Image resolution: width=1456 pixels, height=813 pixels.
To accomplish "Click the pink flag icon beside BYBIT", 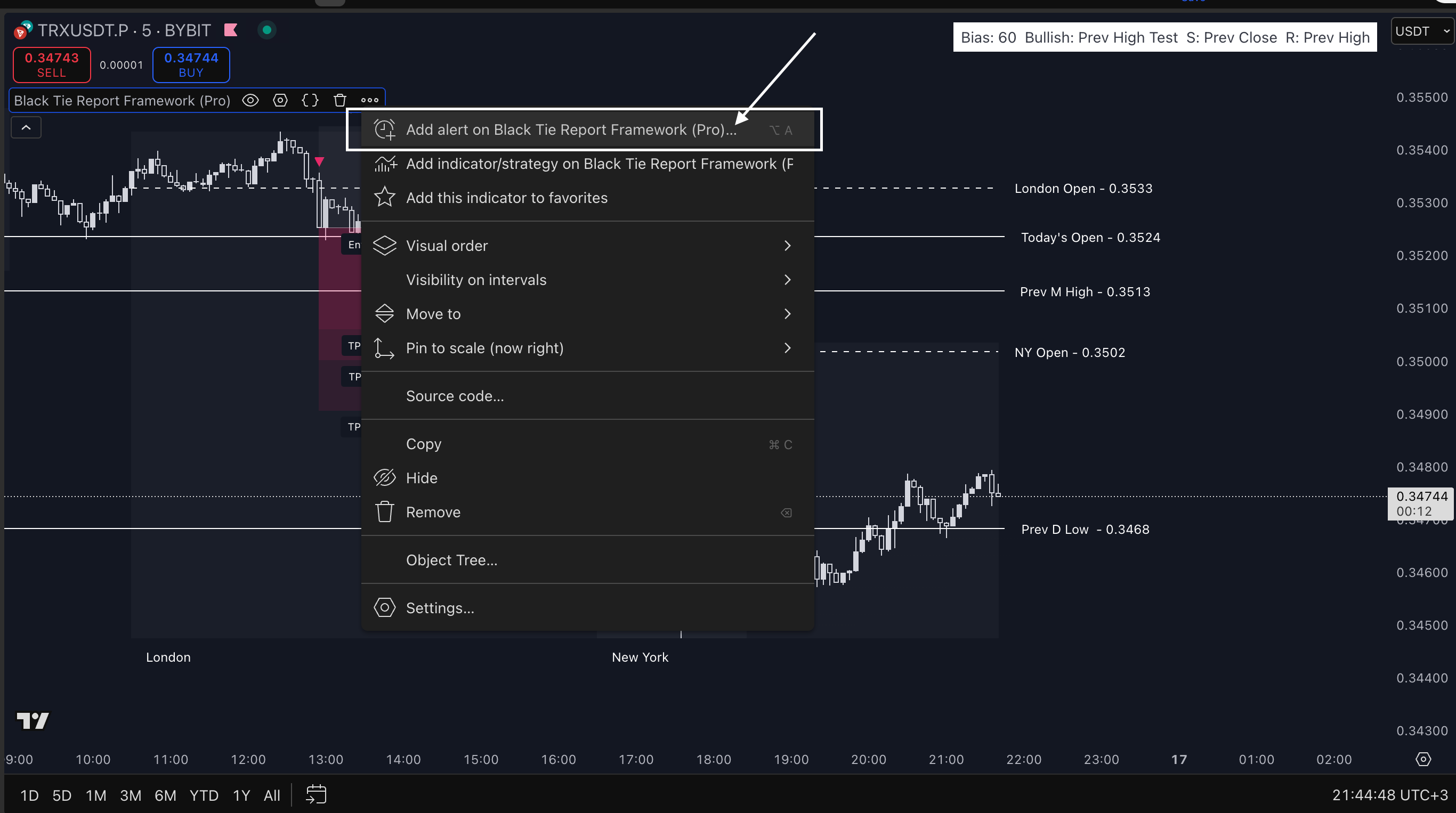I will point(231,30).
